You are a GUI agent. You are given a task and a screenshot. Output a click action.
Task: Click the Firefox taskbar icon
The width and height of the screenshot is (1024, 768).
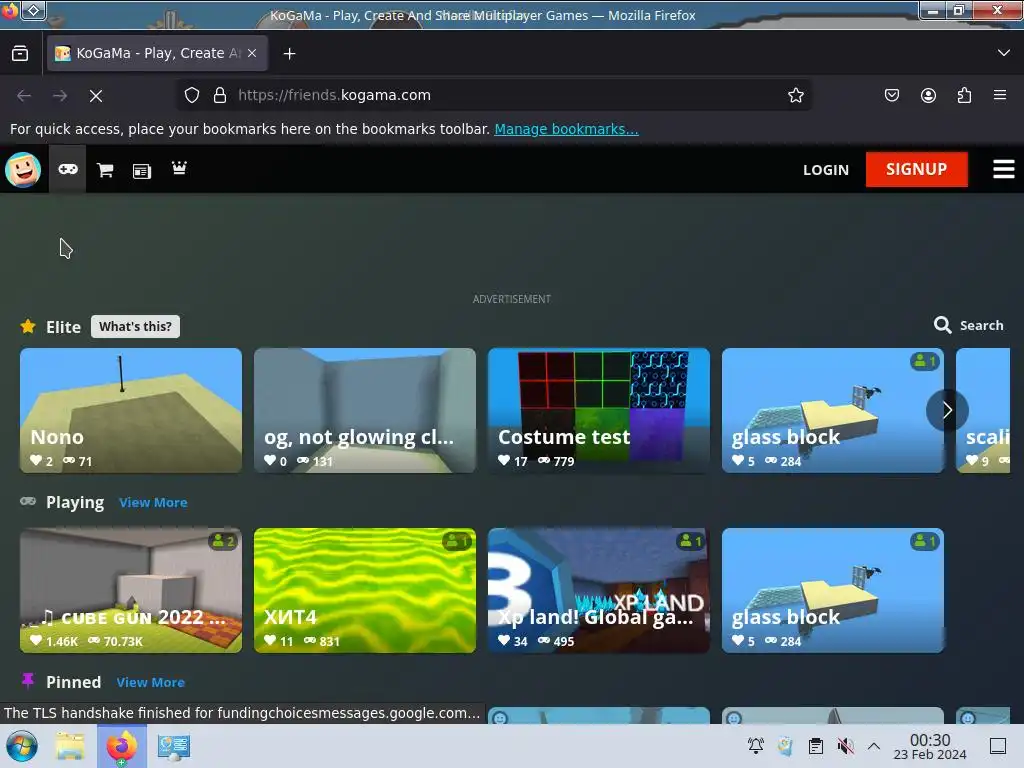[x=121, y=746]
